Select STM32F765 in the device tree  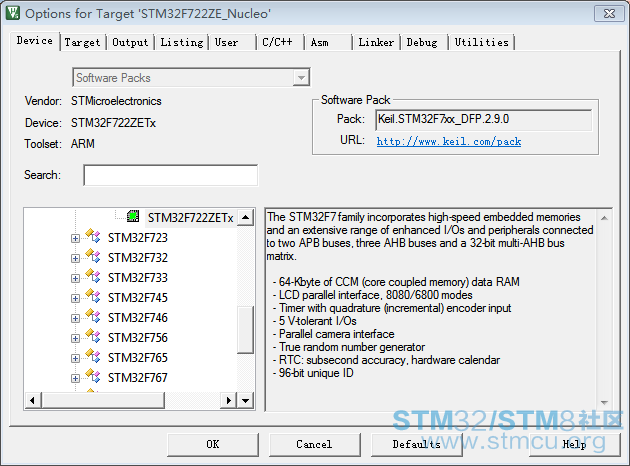(138, 358)
